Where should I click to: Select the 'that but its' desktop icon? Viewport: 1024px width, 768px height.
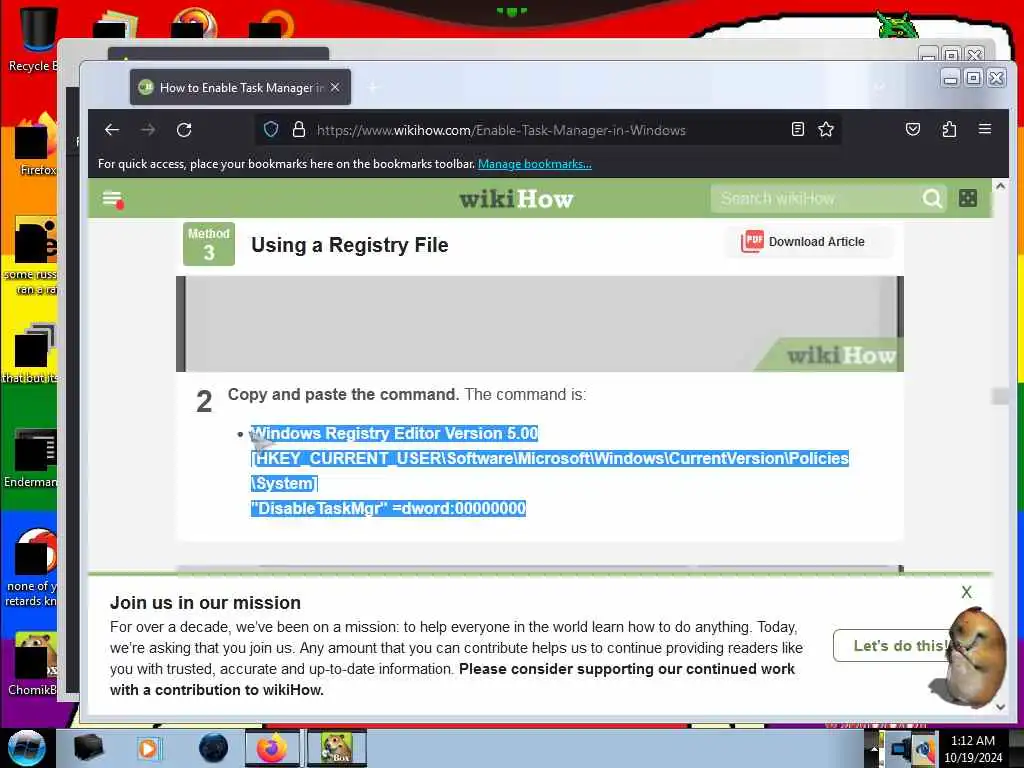coord(31,354)
